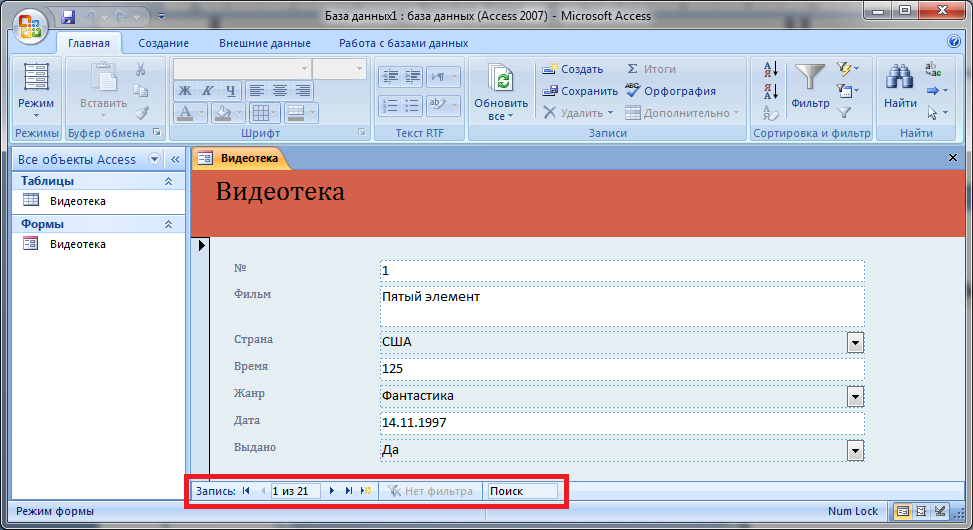Switch to the Создание ribbon tab

click(x=163, y=43)
